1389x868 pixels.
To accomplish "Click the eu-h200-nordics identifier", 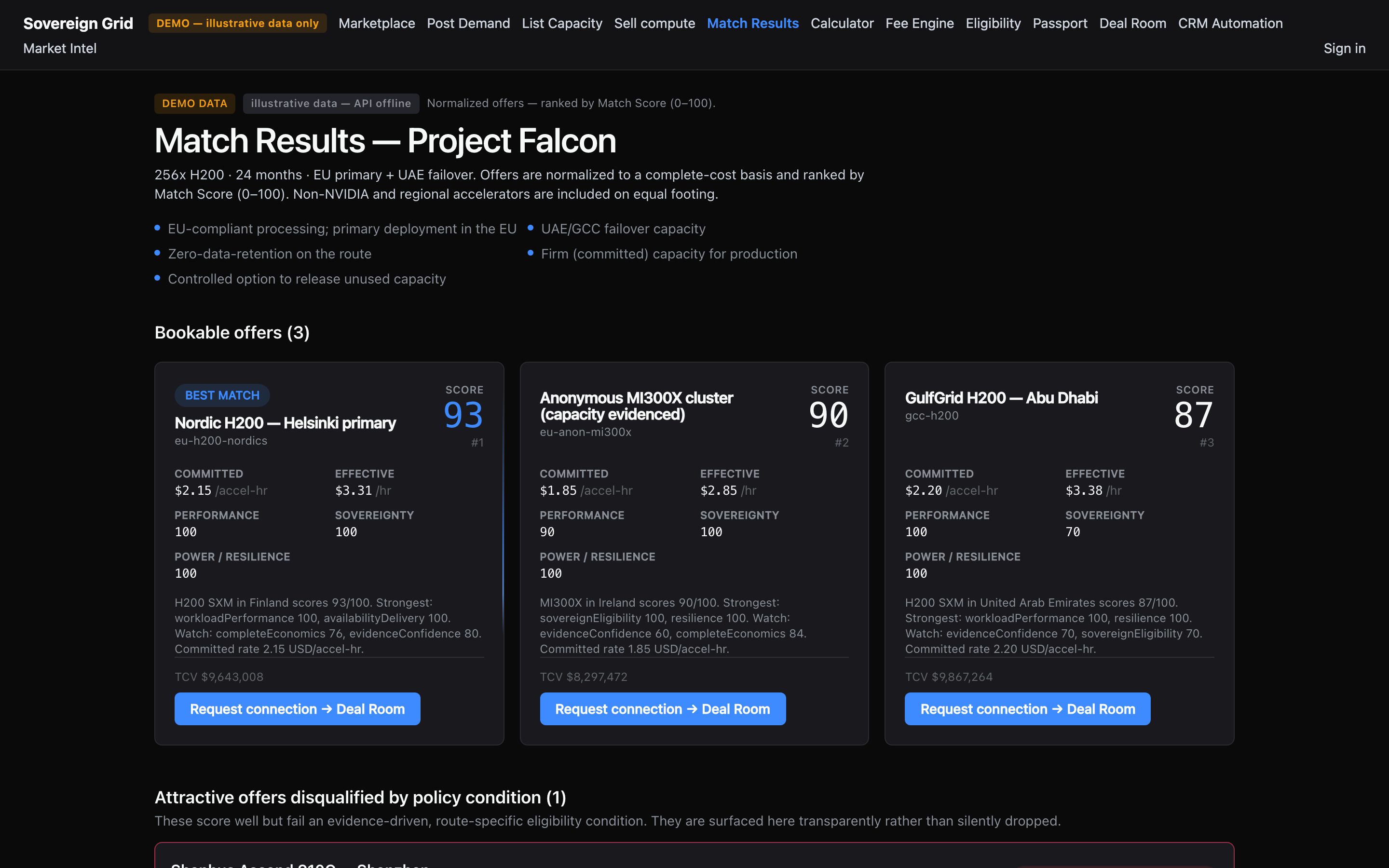I will pos(221,441).
